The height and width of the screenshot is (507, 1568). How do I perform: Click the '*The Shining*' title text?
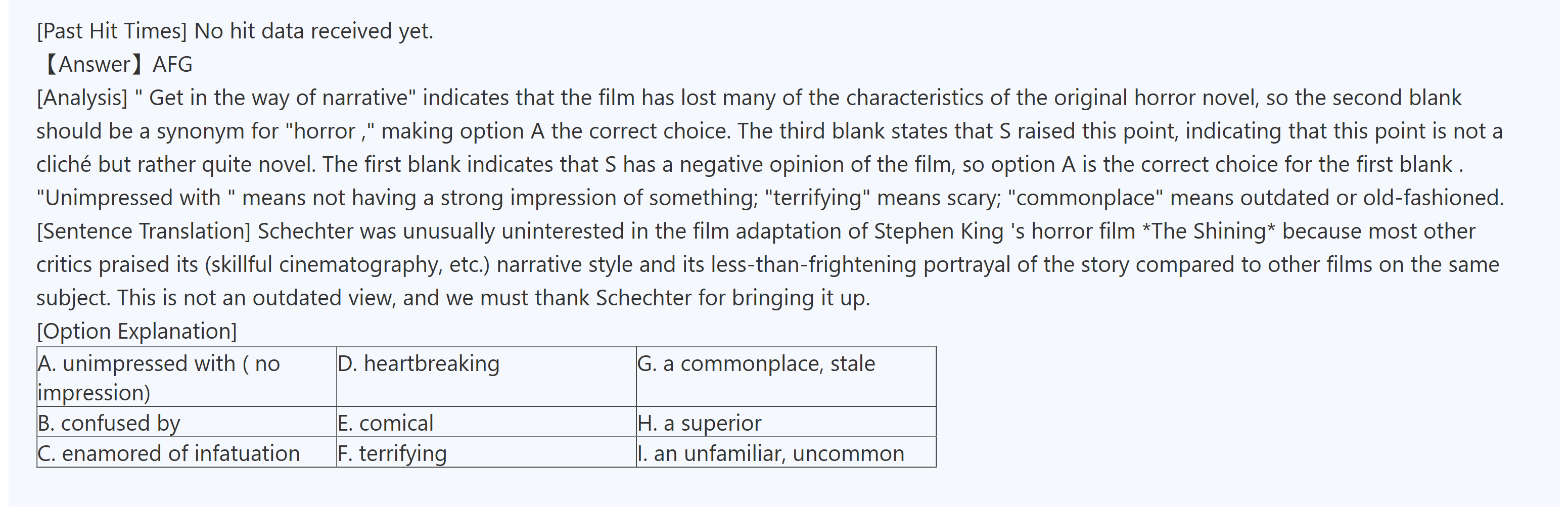tap(1208, 232)
